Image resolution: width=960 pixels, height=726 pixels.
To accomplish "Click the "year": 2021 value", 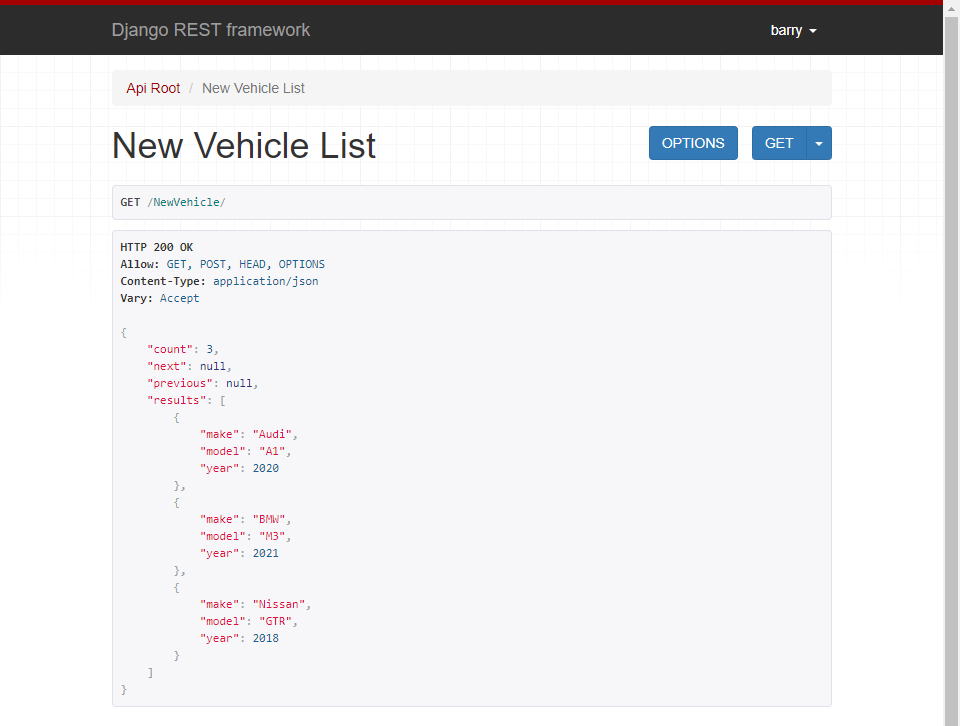I will tap(266, 553).
